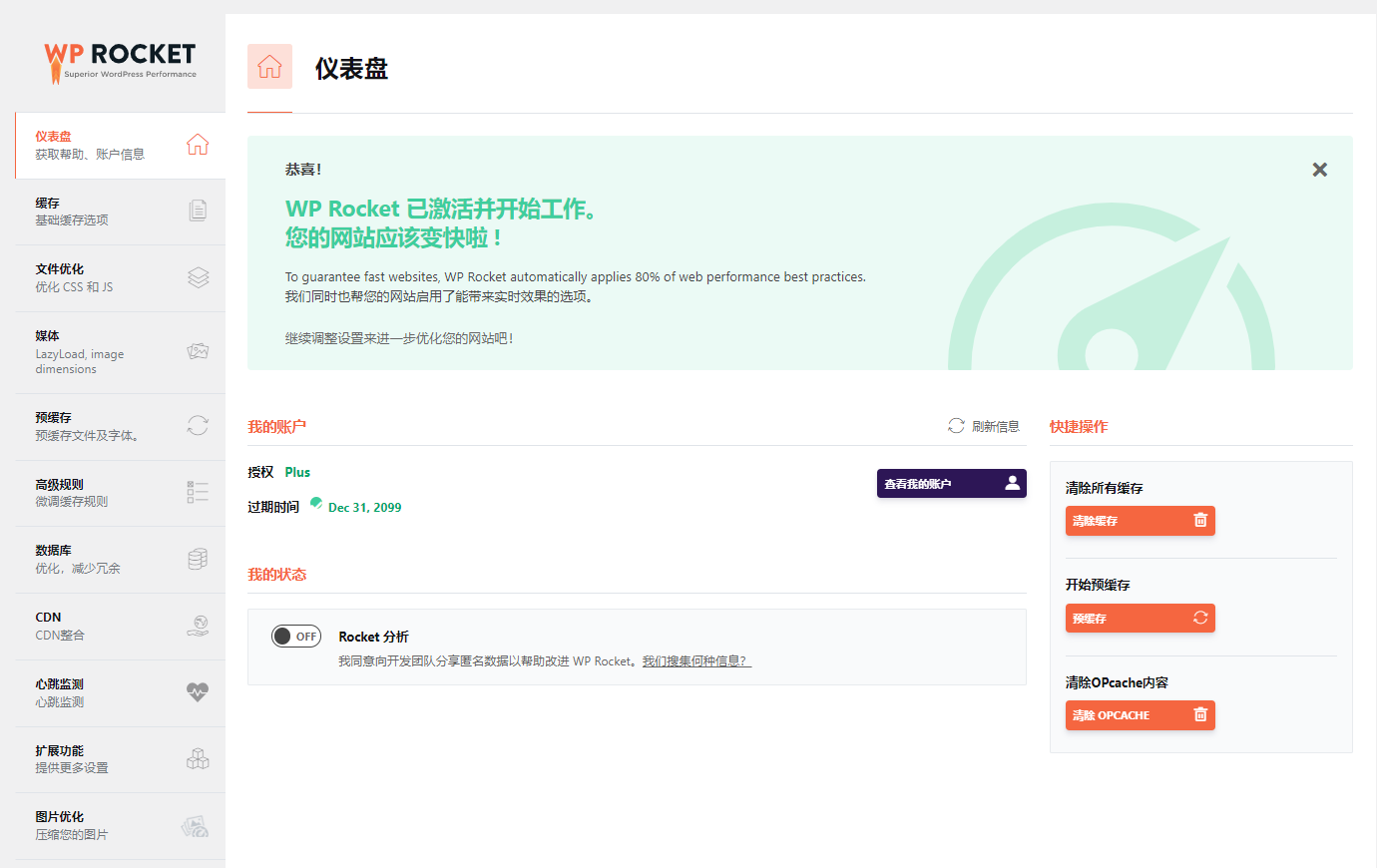
Task: Navigate to 数据库 optimization section
Action: click(x=120, y=560)
